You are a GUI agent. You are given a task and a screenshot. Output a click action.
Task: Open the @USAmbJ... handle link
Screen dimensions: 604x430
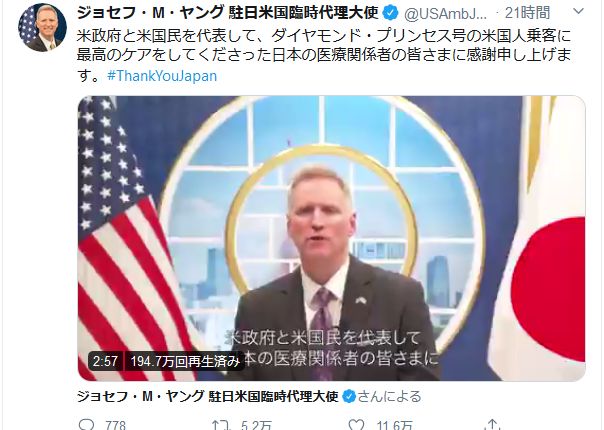coord(445,14)
